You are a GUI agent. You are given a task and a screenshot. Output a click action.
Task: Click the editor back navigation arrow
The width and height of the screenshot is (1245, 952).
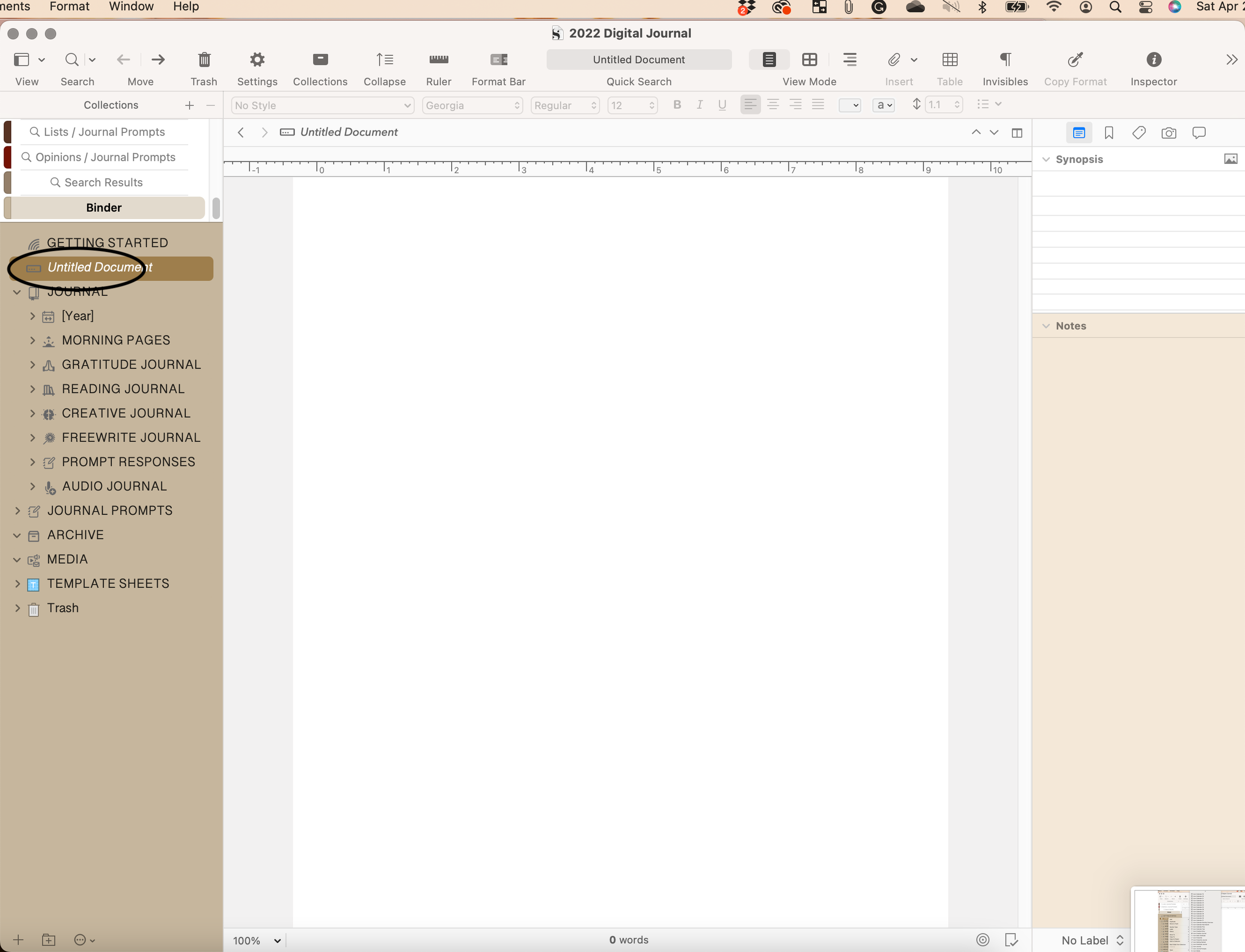pyautogui.click(x=240, y=132)
